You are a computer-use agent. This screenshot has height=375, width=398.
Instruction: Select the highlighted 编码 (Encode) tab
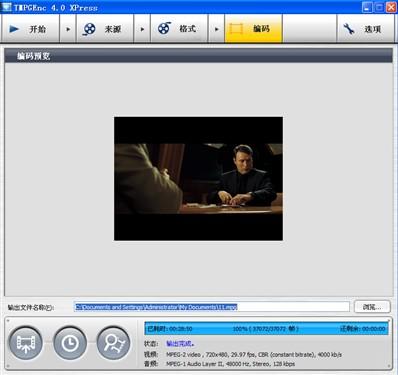pyautogui.click(x=254, y=29)
